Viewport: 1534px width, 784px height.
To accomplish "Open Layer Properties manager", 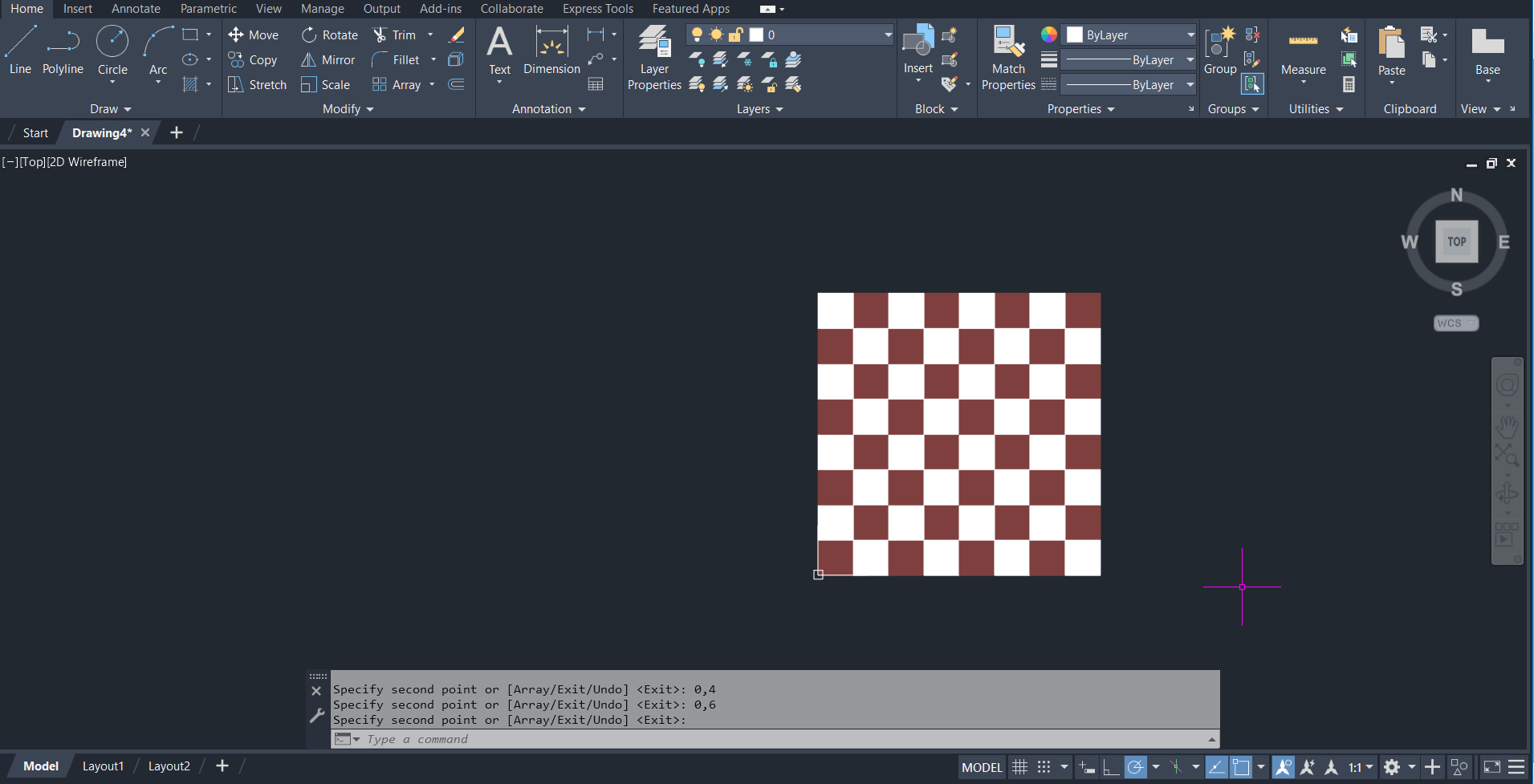I will (x=654, y=56).
